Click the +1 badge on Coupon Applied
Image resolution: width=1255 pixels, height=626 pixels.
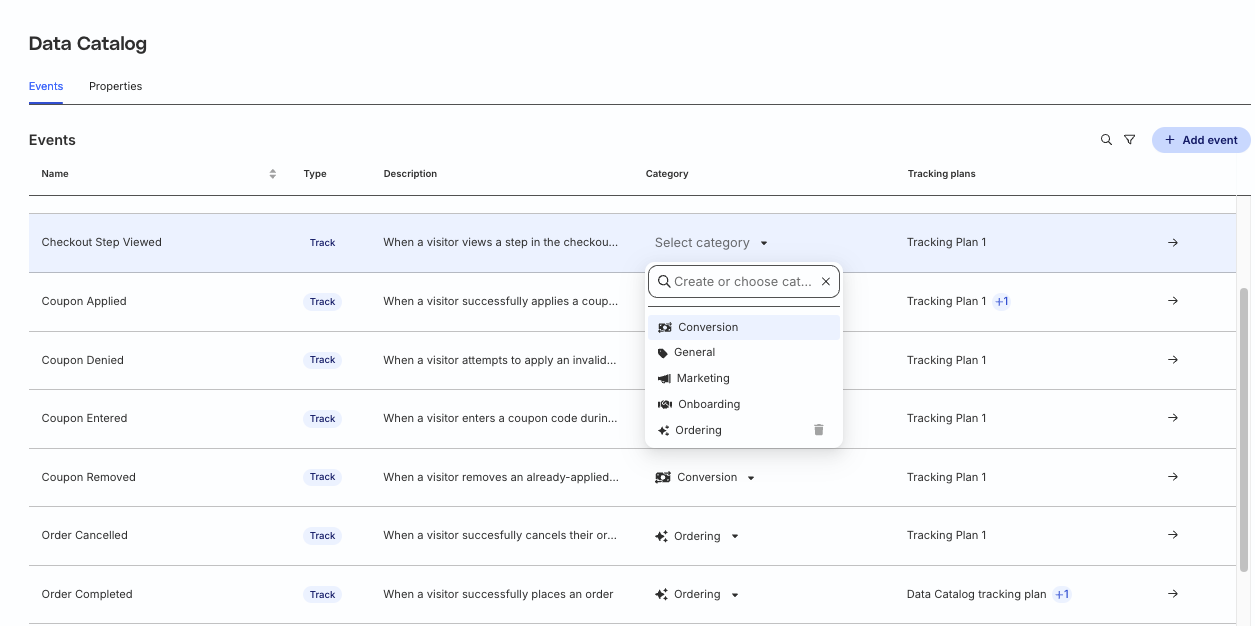[x=1001, y=301]
